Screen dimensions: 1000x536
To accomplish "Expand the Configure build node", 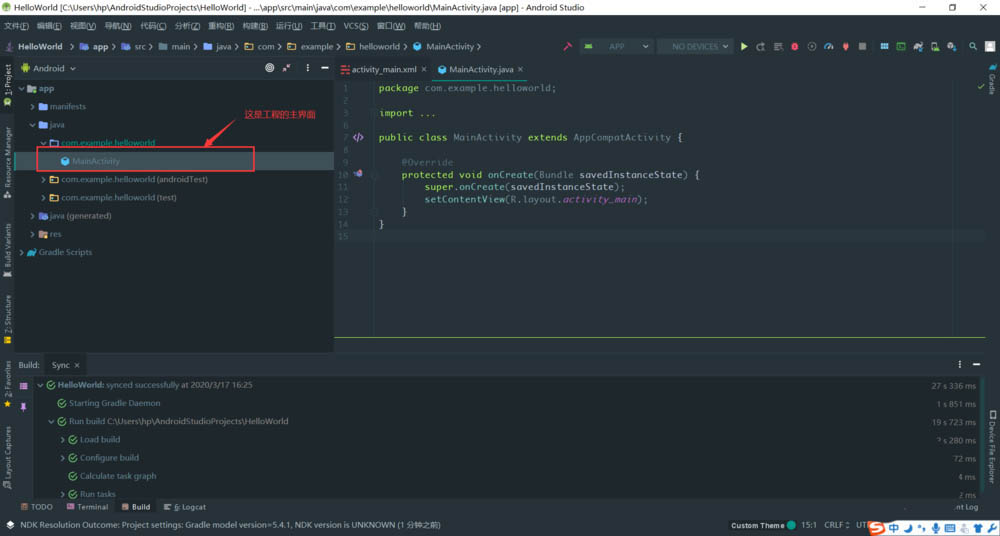I will (x=62, y=458).
